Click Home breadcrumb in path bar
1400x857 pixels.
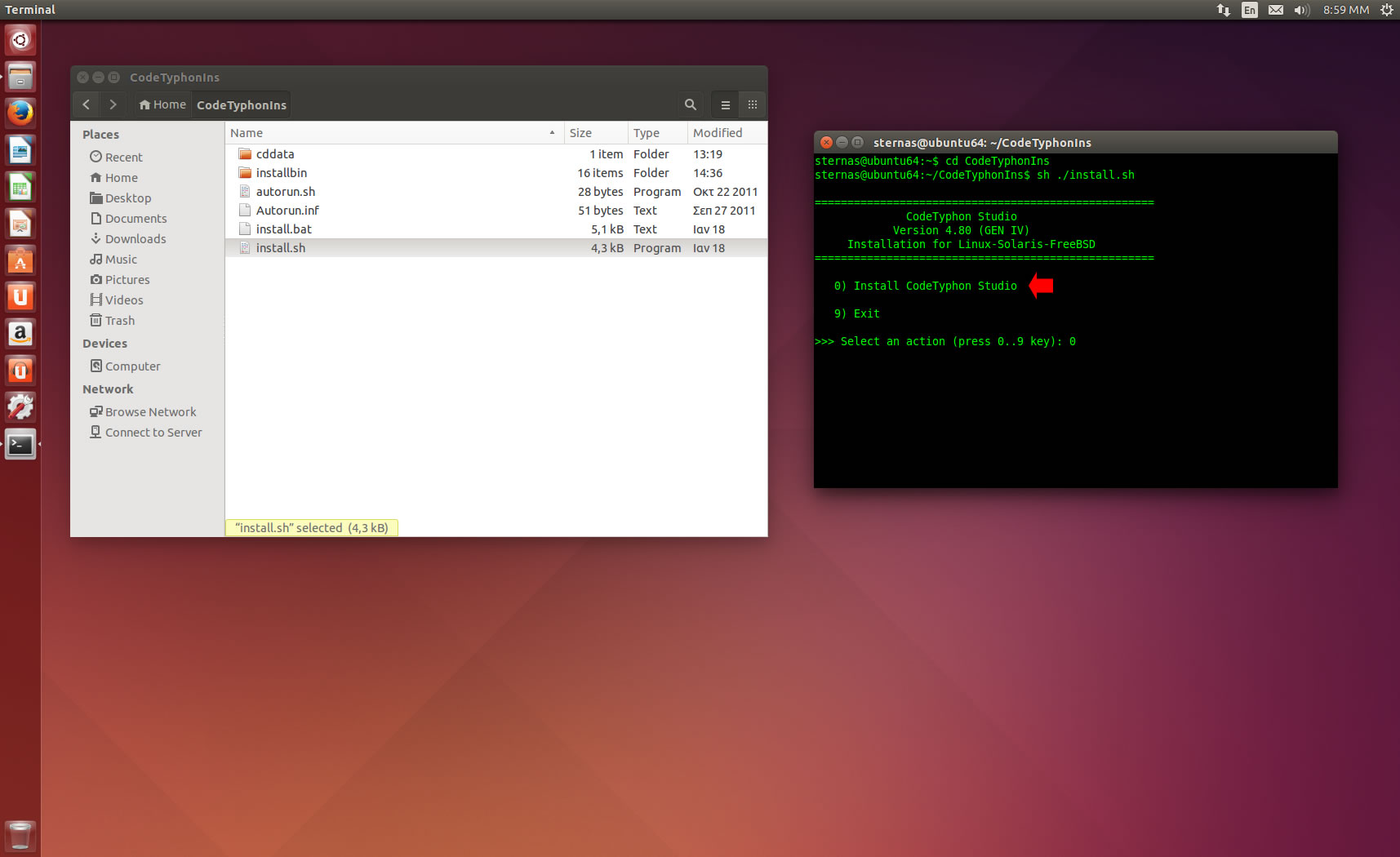(162, 104)
